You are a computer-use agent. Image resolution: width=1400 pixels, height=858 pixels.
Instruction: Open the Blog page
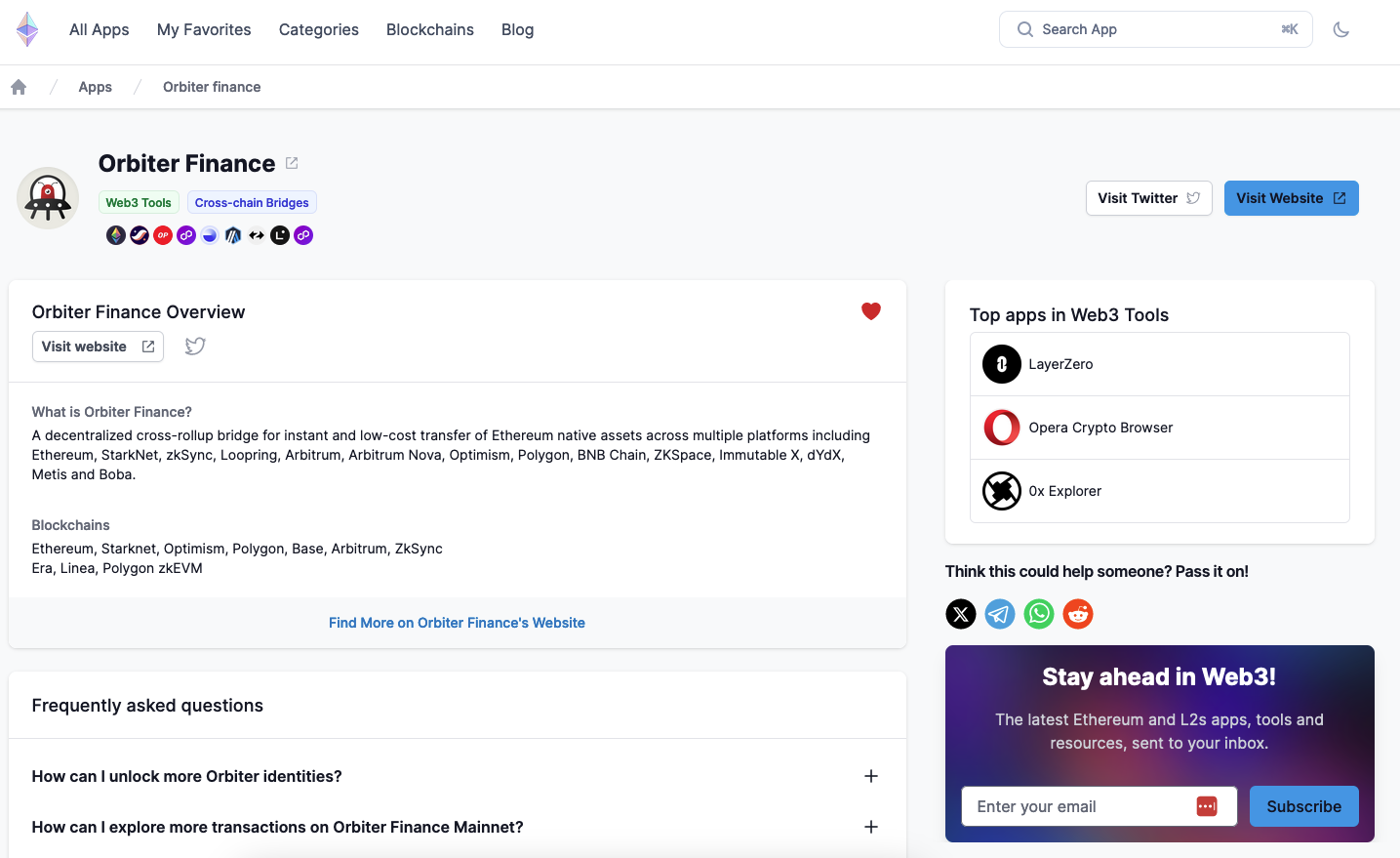tap(517, 29)
